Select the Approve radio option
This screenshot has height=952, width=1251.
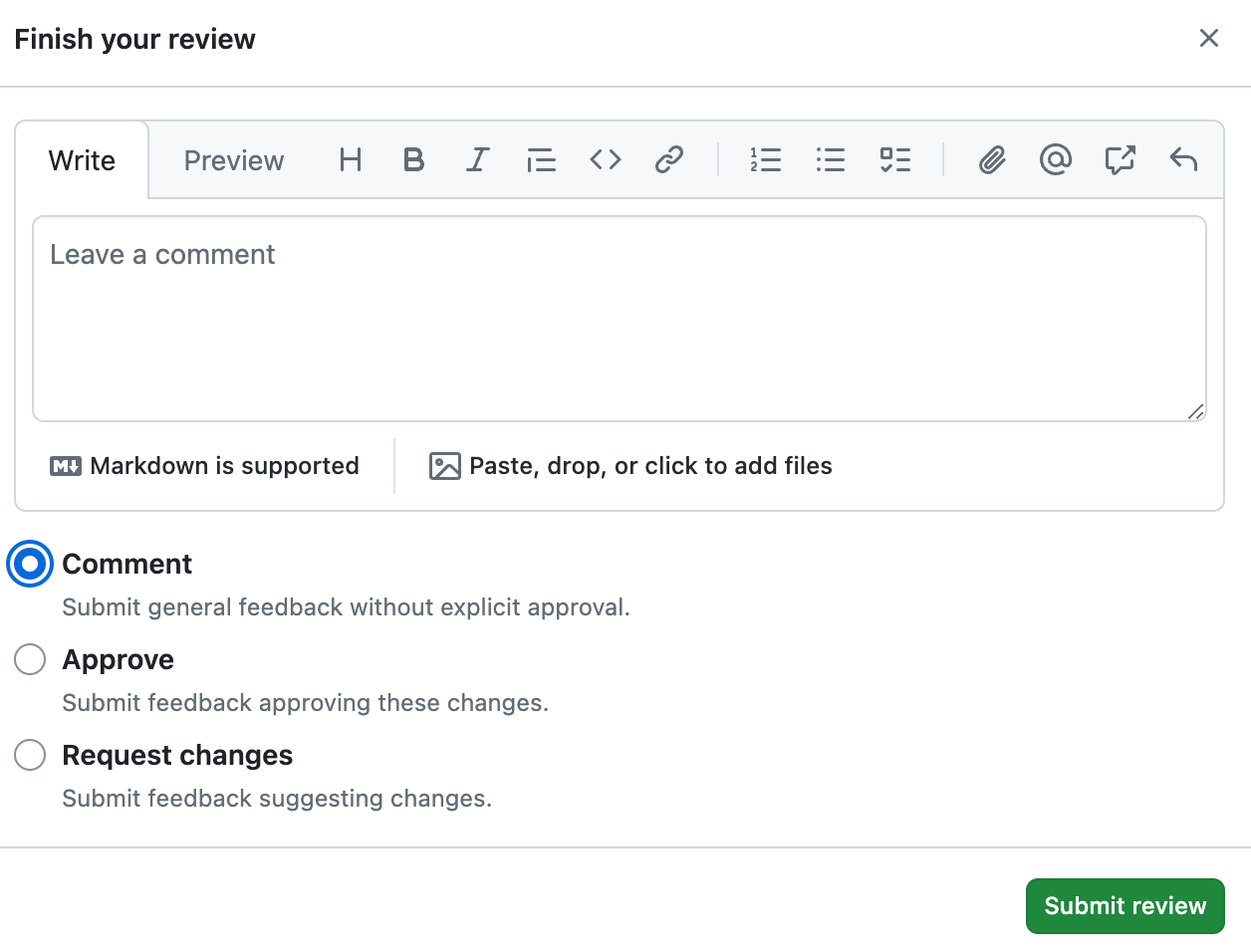[30, 659]
